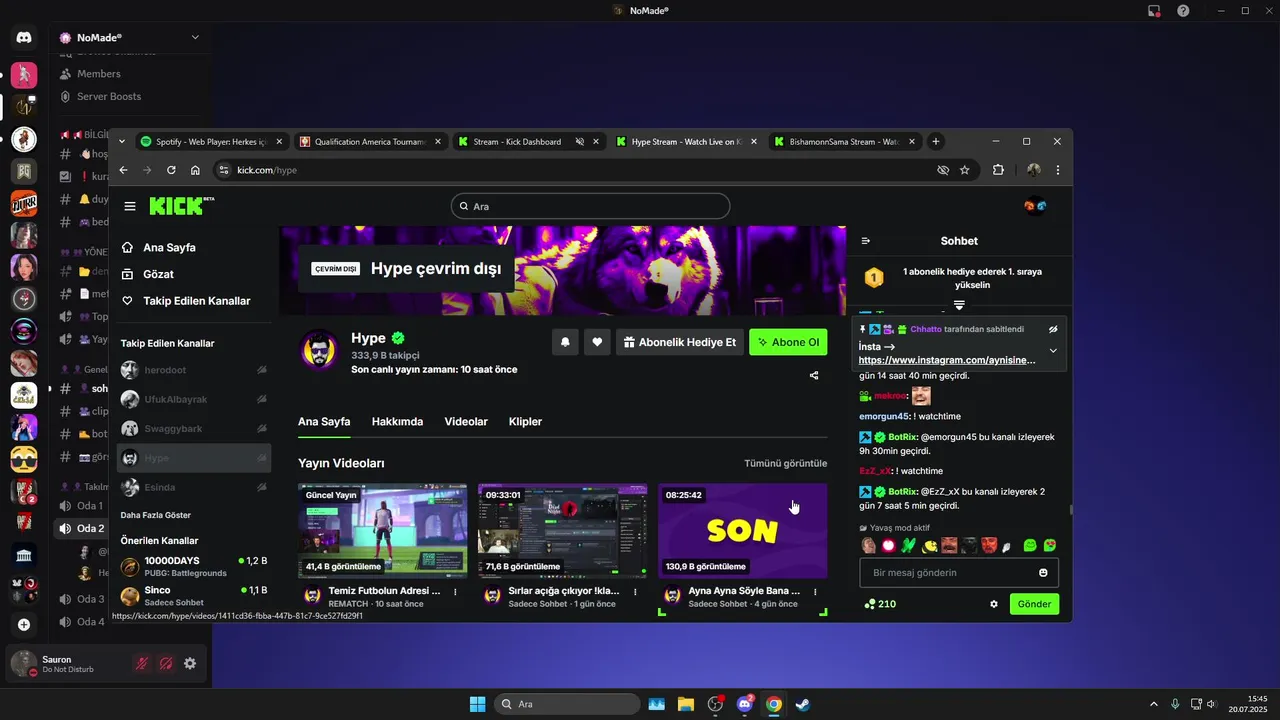This screenshot has width=1280, height=720.
Task: Expand the pinned message chevron
Action: pos(1053,351)
